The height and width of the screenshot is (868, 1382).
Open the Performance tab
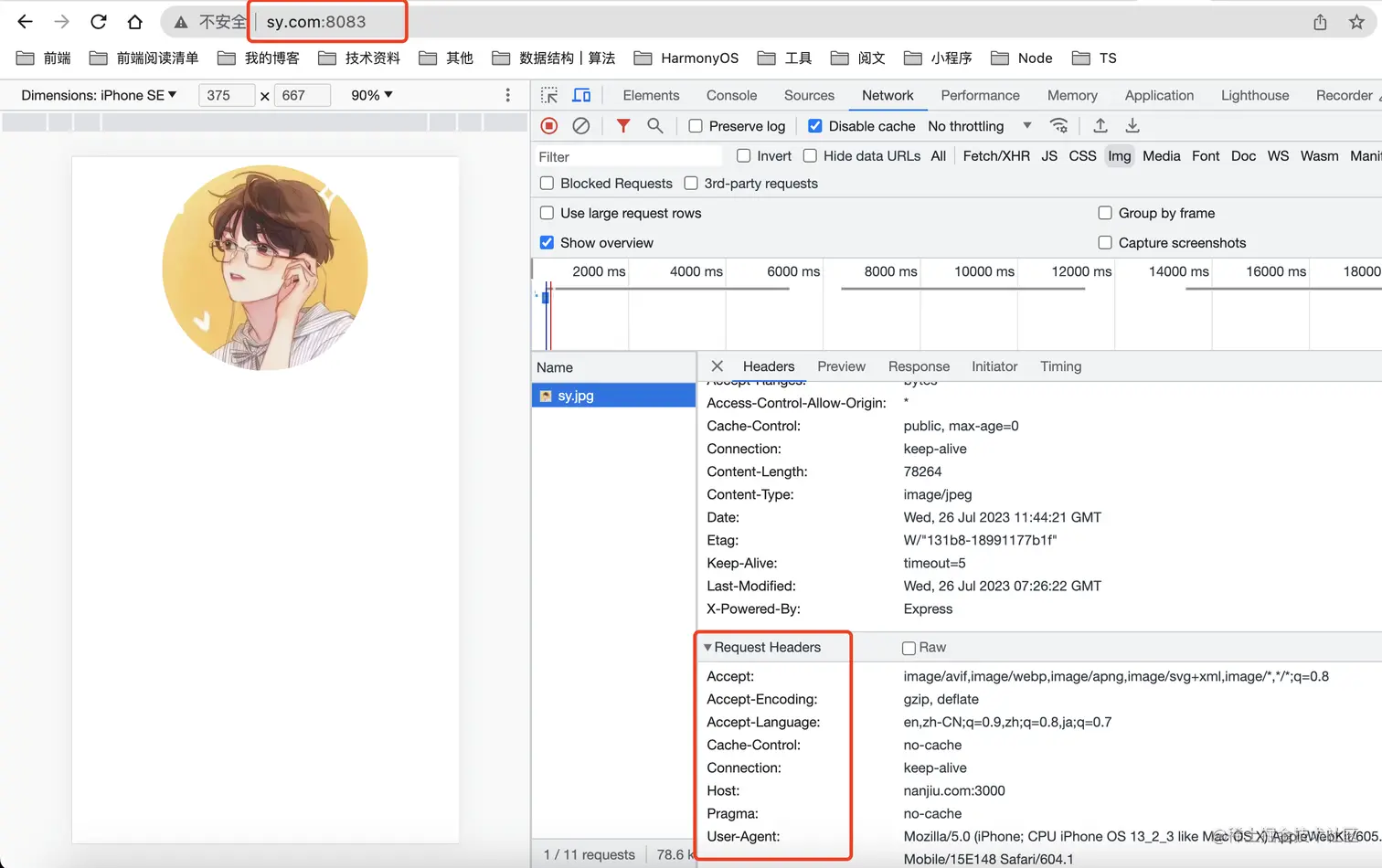coord(980,95)
